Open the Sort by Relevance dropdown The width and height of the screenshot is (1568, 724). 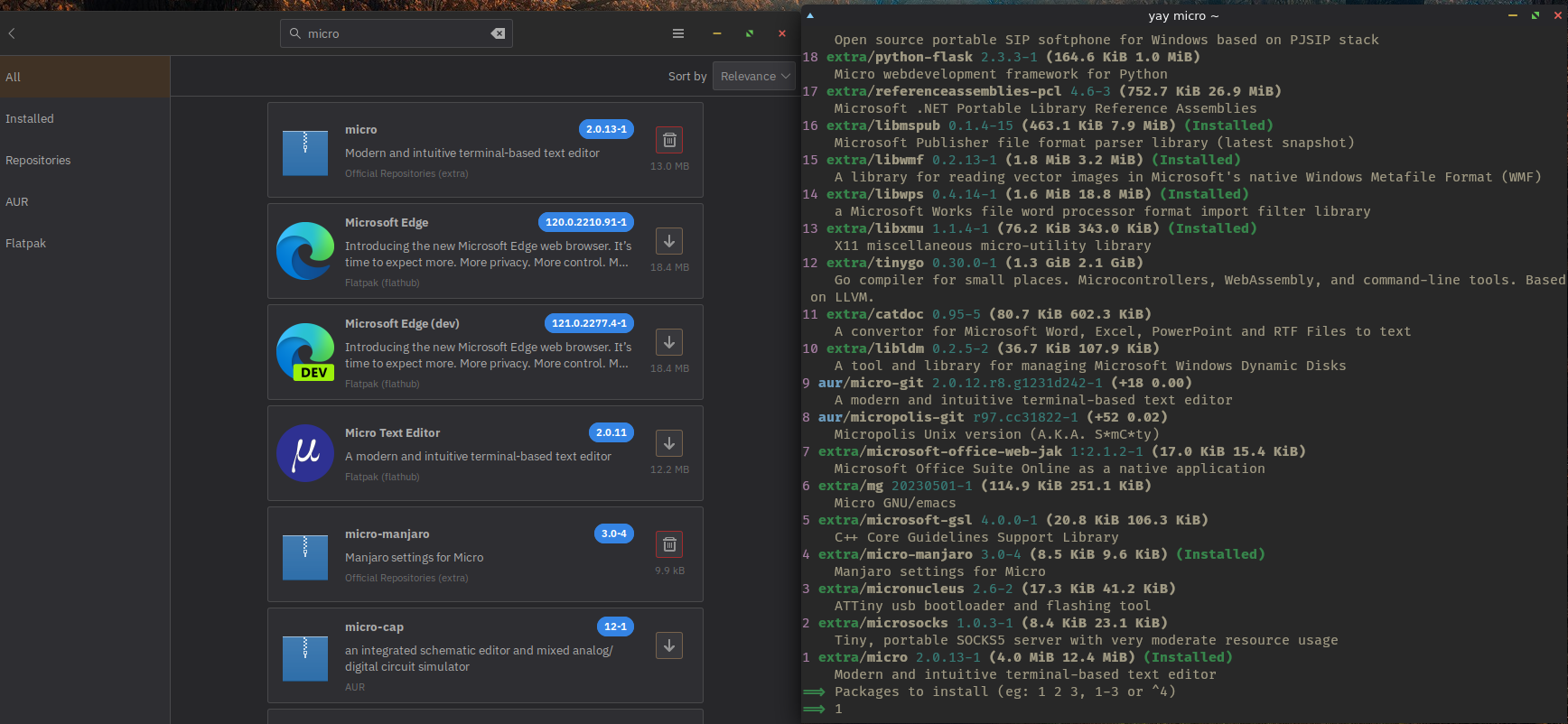[x=754, y=77]
